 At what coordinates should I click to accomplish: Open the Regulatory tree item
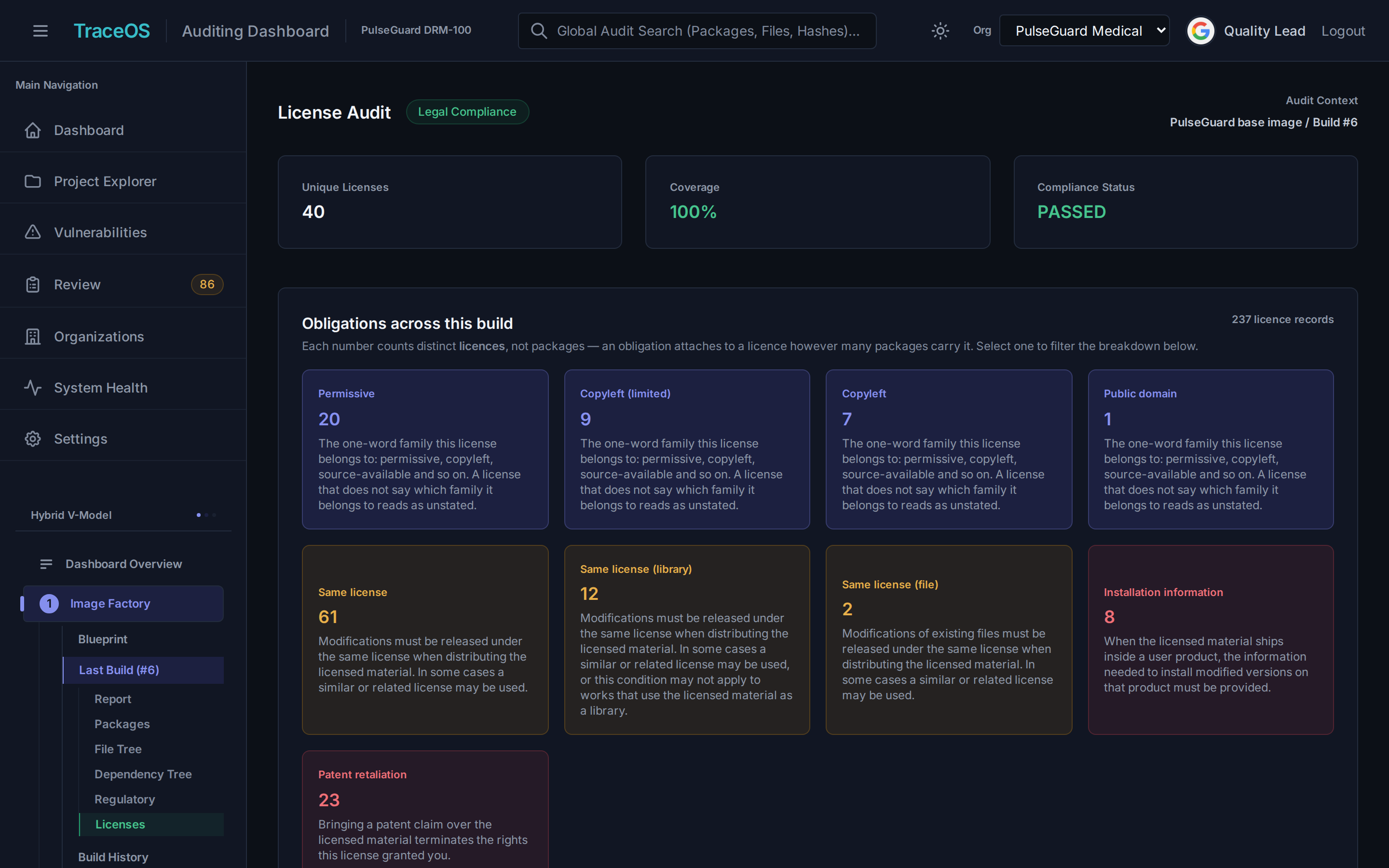[x=151, y=800]
